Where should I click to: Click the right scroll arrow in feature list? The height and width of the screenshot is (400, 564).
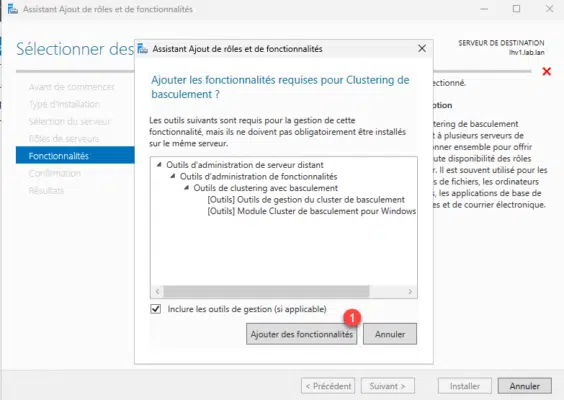point(410,291)
